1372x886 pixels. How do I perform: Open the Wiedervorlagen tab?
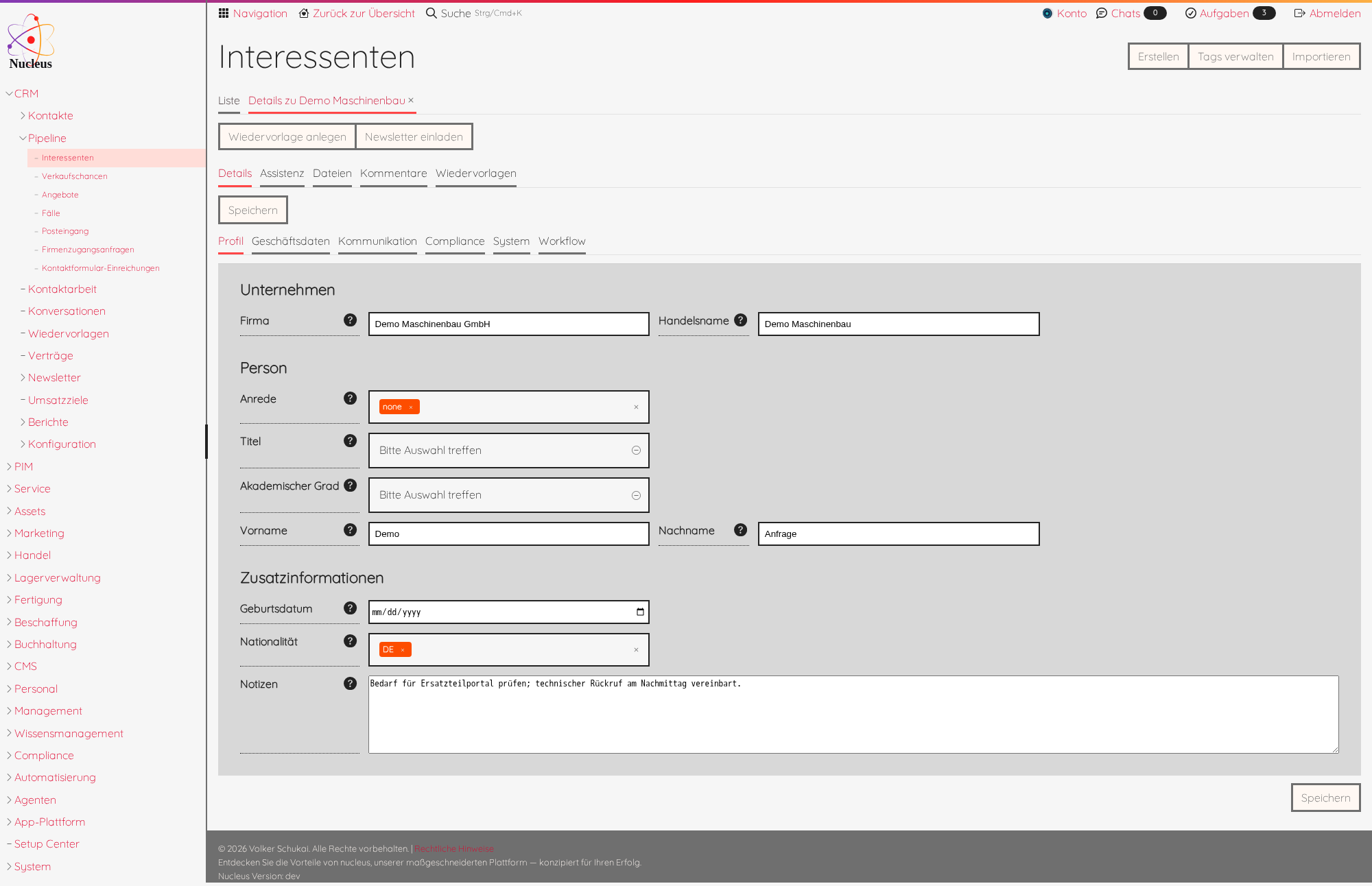click(476, 173)
